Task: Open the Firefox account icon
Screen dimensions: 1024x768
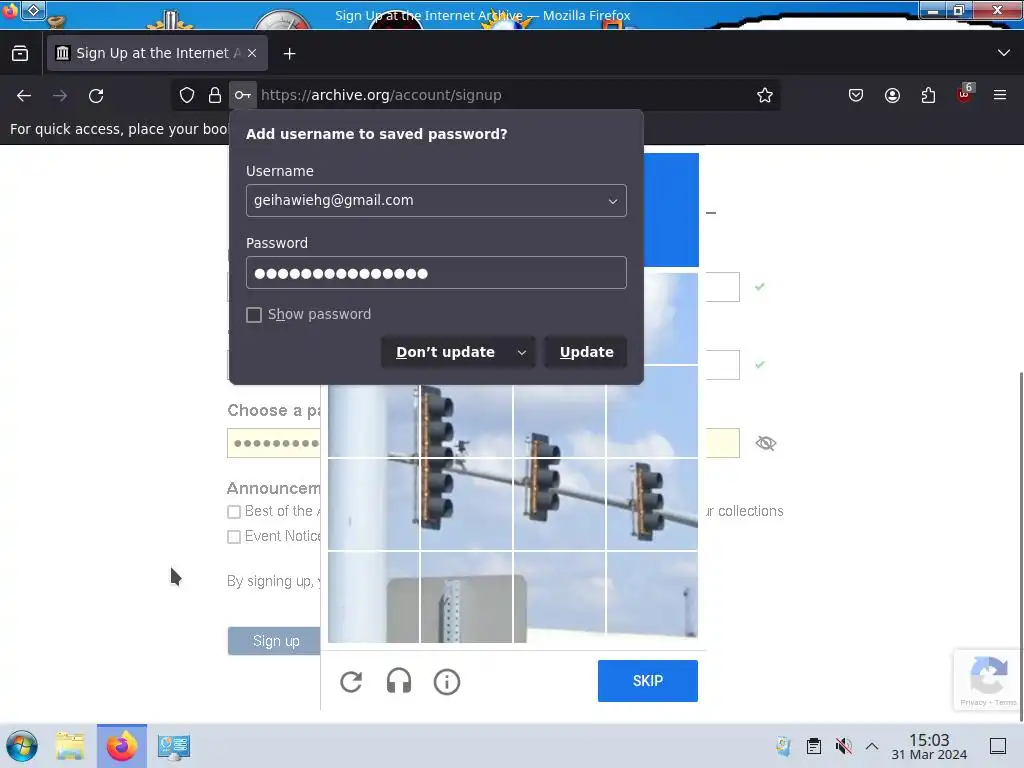Action: point(892,95)
